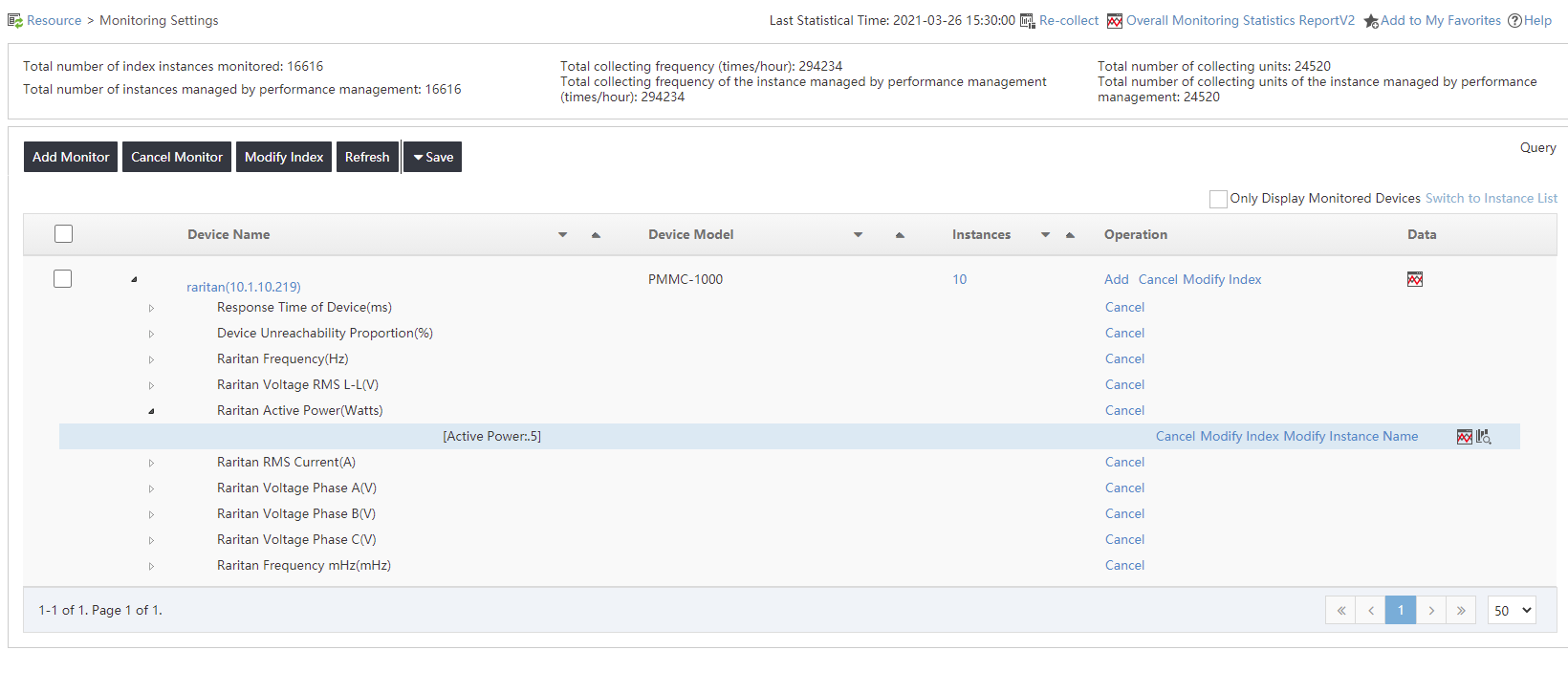Select page 1 in pagination
The height and width of the screenshot is (694, 1568).
click(x=1401, y=610)
